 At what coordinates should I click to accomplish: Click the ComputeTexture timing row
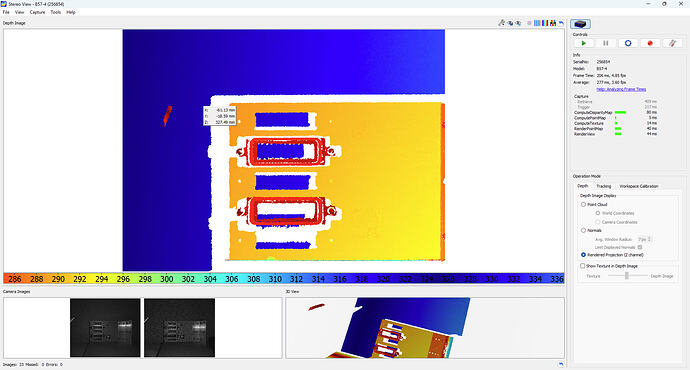point(615,124)
